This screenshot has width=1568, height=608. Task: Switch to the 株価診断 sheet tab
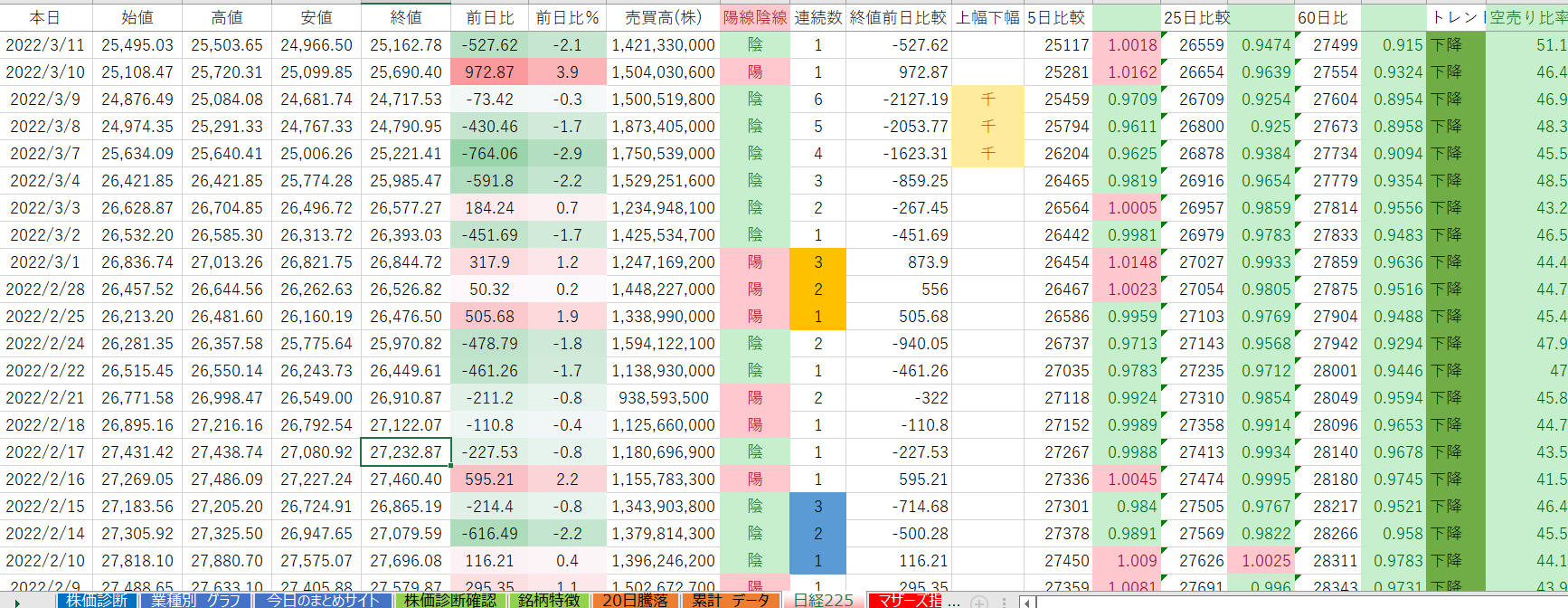pyautogui.click(x=97, y=600)
